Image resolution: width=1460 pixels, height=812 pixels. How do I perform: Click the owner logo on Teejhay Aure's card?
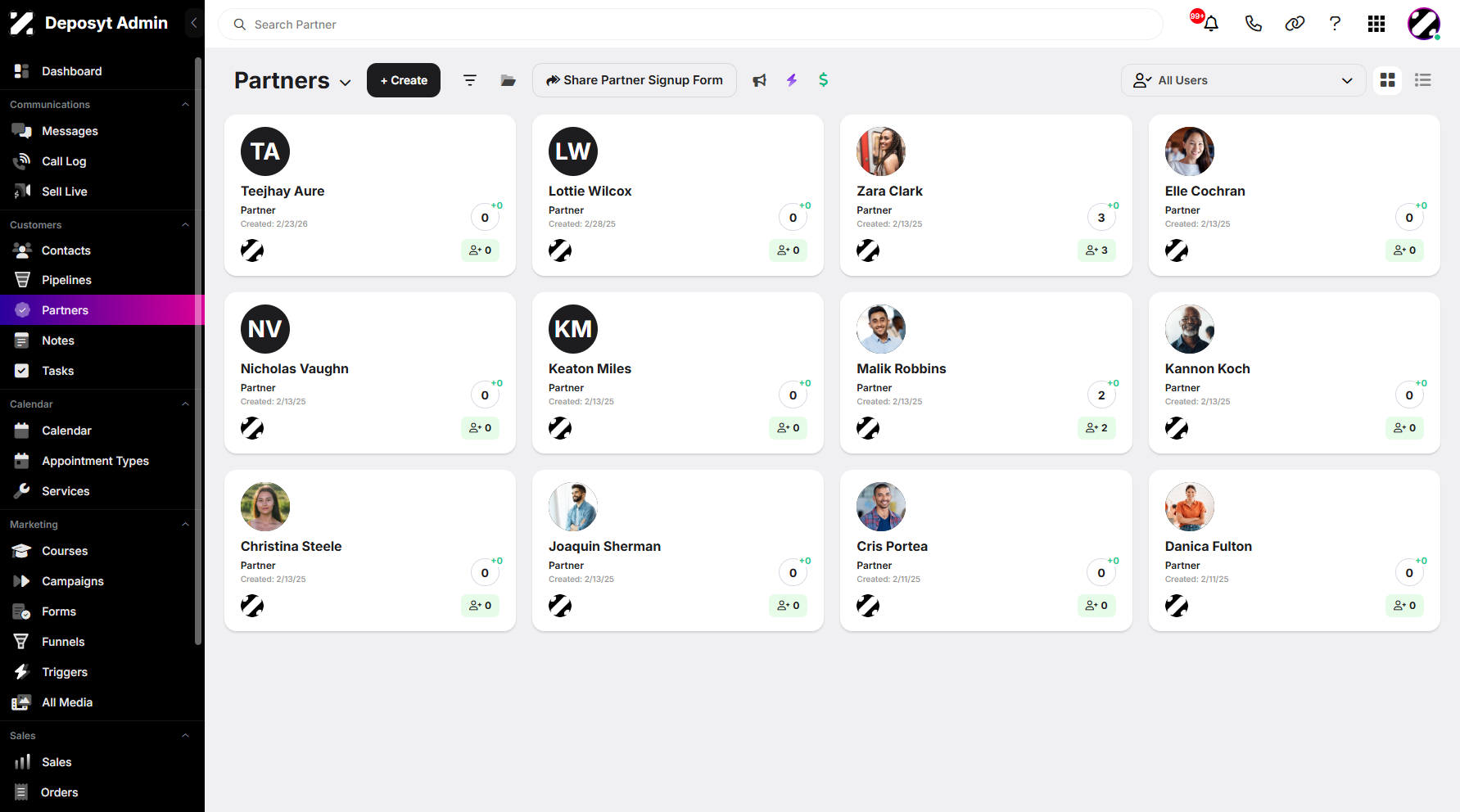point(252,250)
